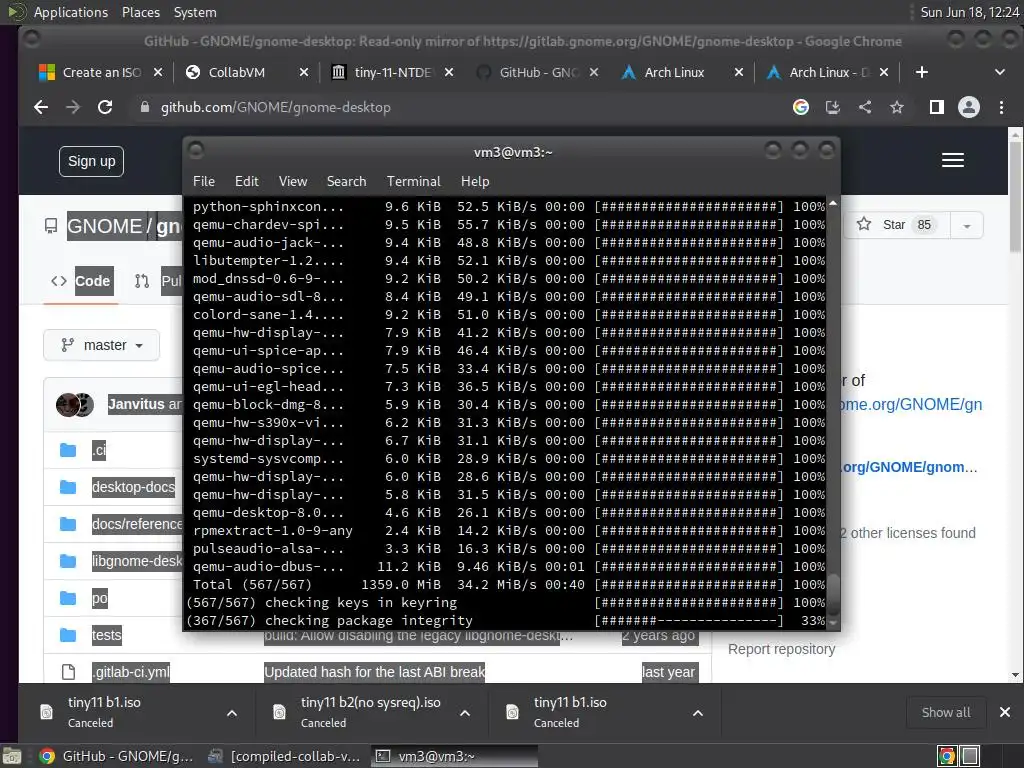The width and height of the screenshot is (1024, 768).
Task: Open Chrome three-dot menu
Action: 1001,107
